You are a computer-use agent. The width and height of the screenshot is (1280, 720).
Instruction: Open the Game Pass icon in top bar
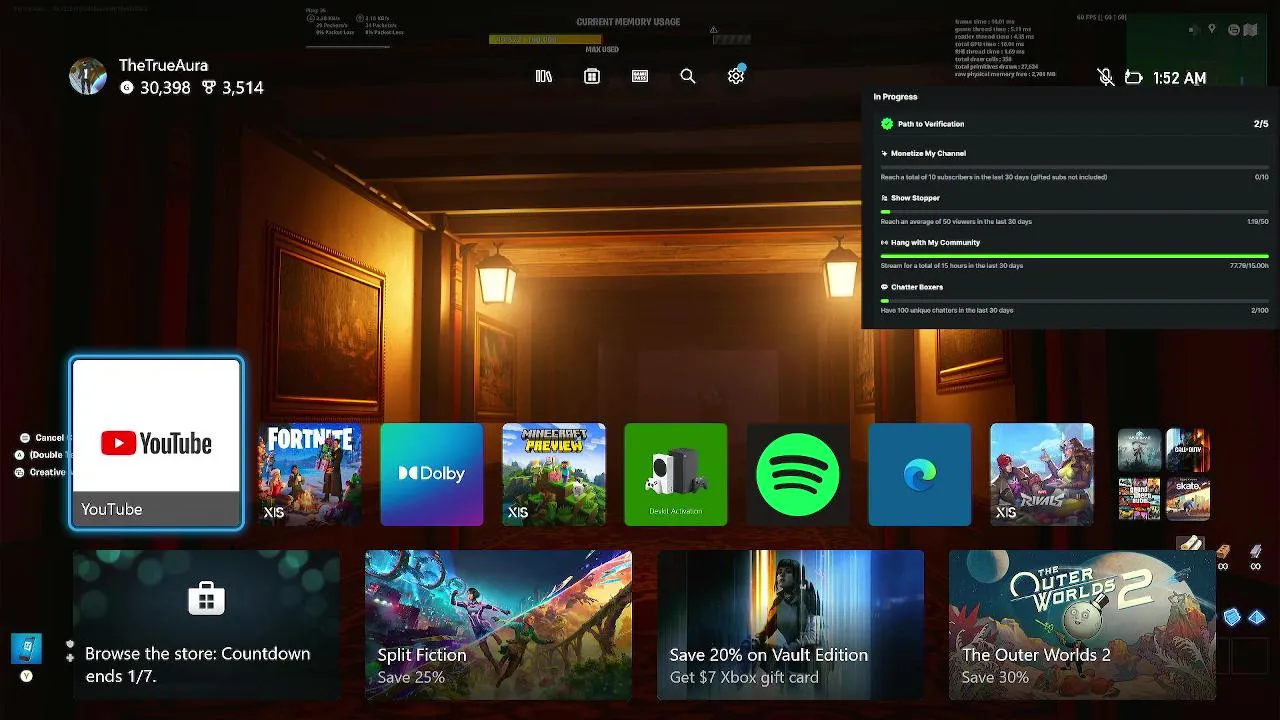tap(640, 76)
